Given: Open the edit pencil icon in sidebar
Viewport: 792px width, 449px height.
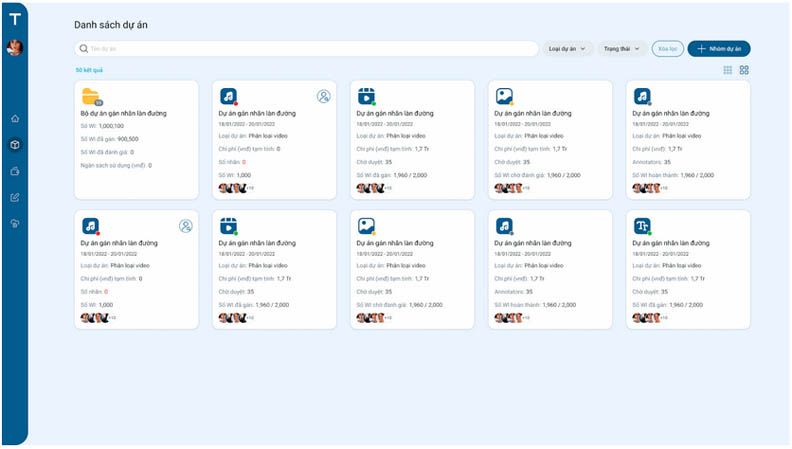Looking at the screenshot, I should pyautogui.click(x=15, y=197).
